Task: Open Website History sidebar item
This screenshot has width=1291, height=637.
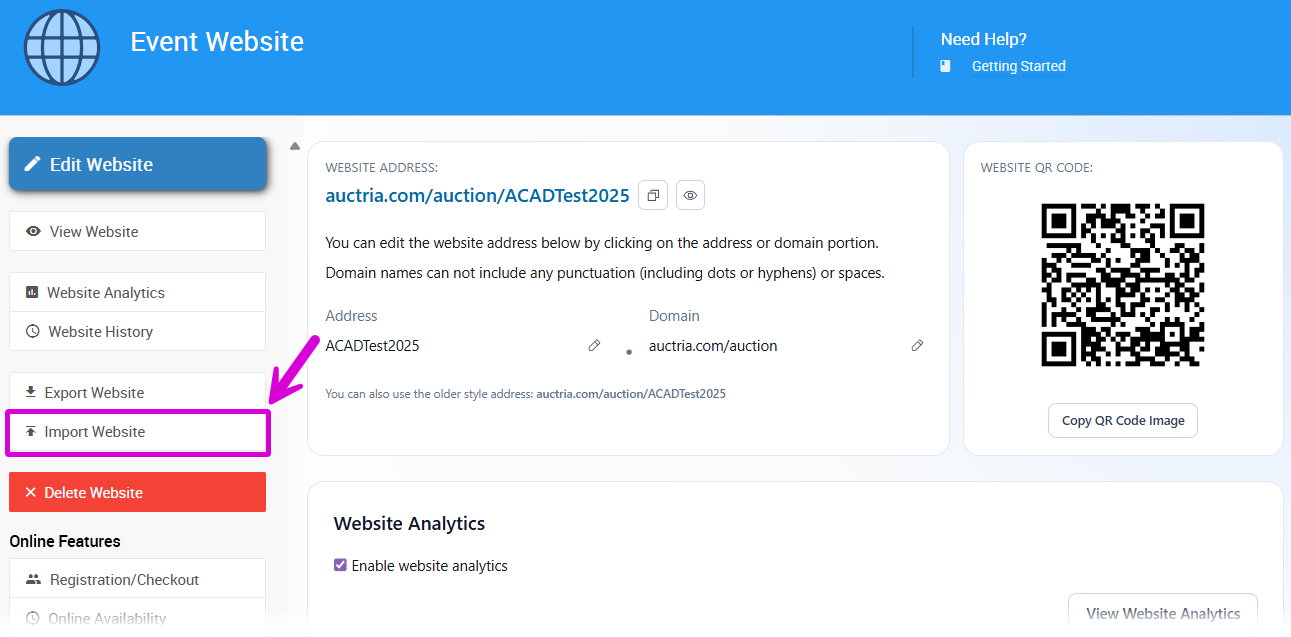Action: (138, 331)
